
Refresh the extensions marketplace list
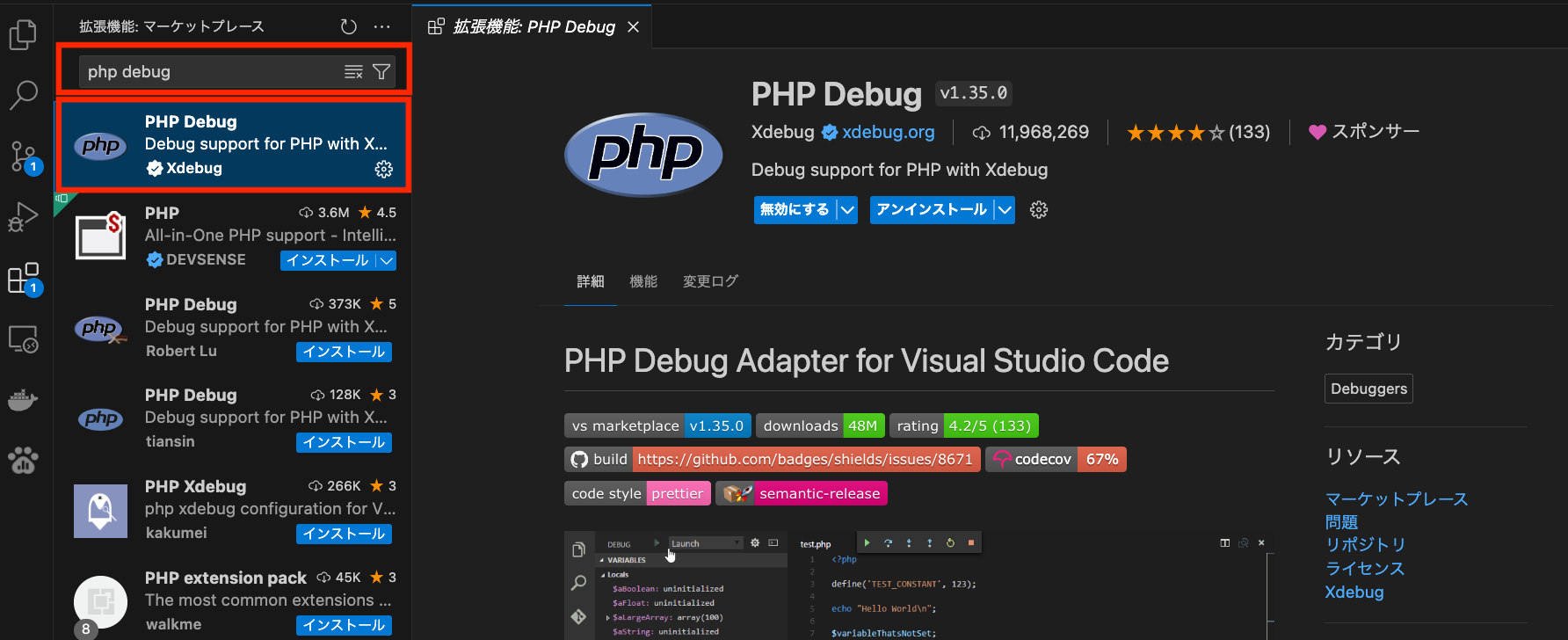click(349, 26)
